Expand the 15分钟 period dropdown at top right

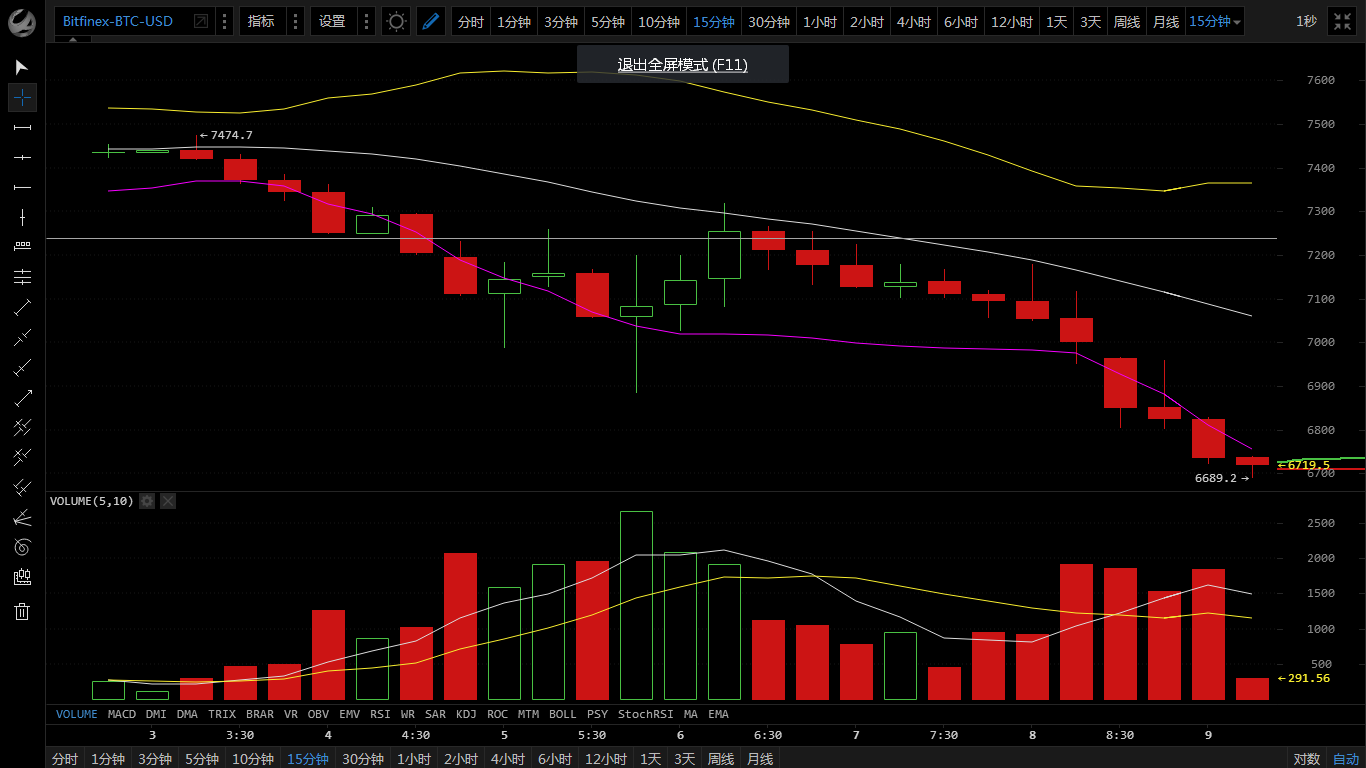click(1215, 21)
